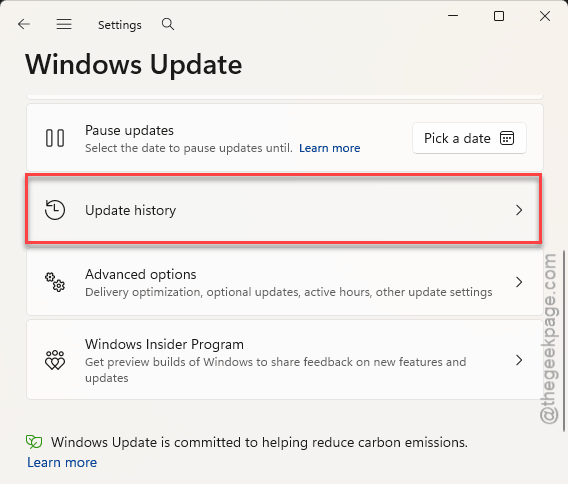
Task: Open the hamburger navigation menu
Action: click(x=64, y=24)
